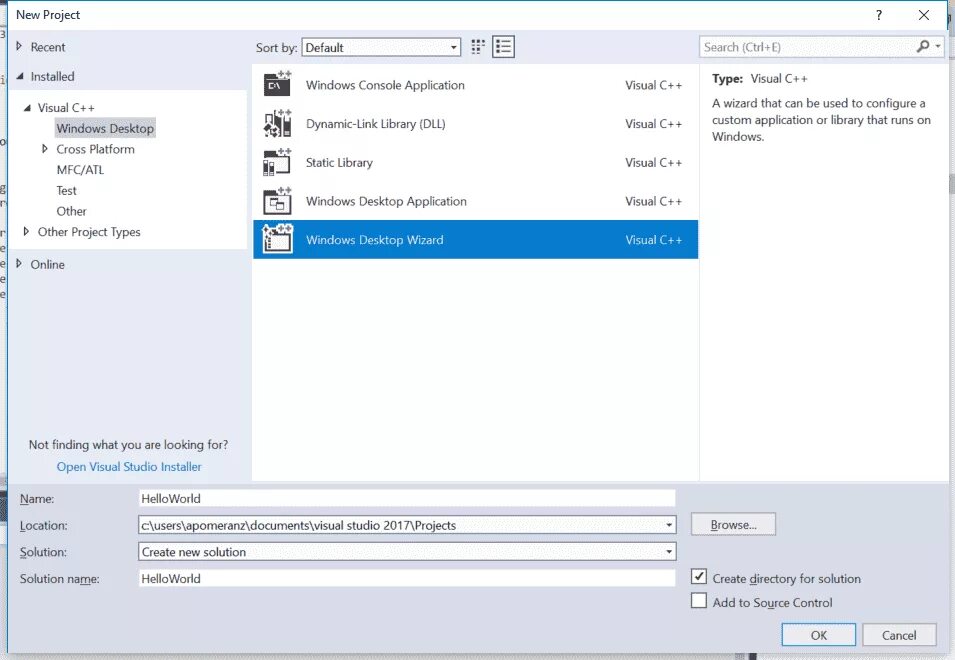Click the Solution name input field

click(x=407, y=578)
